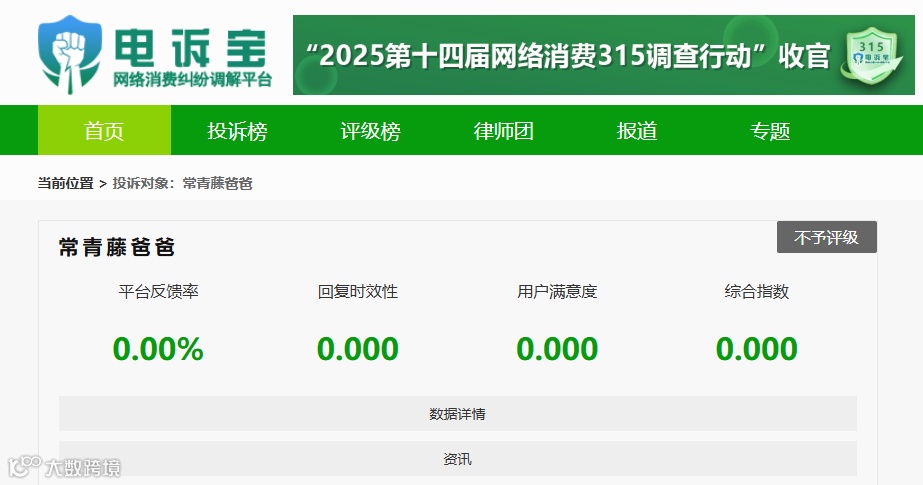Click the 0.00% feedback rate value
The height and width of the screenshot is (485, 923).
pyautogui.click(x=158, y=348)
